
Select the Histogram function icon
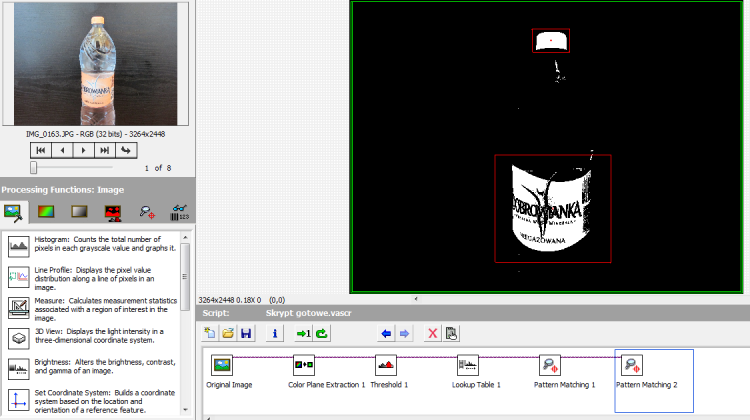coord(19,246)
